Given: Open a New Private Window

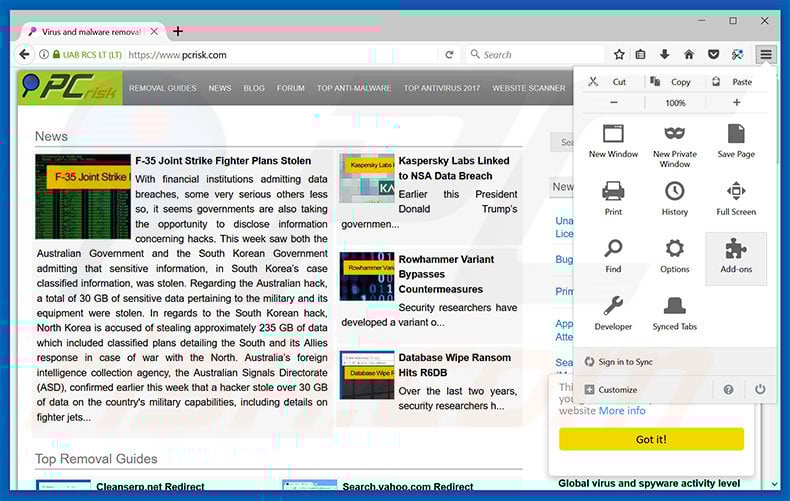Looking at the screenshot, I should pyautogui.click(x=674, y=146).
